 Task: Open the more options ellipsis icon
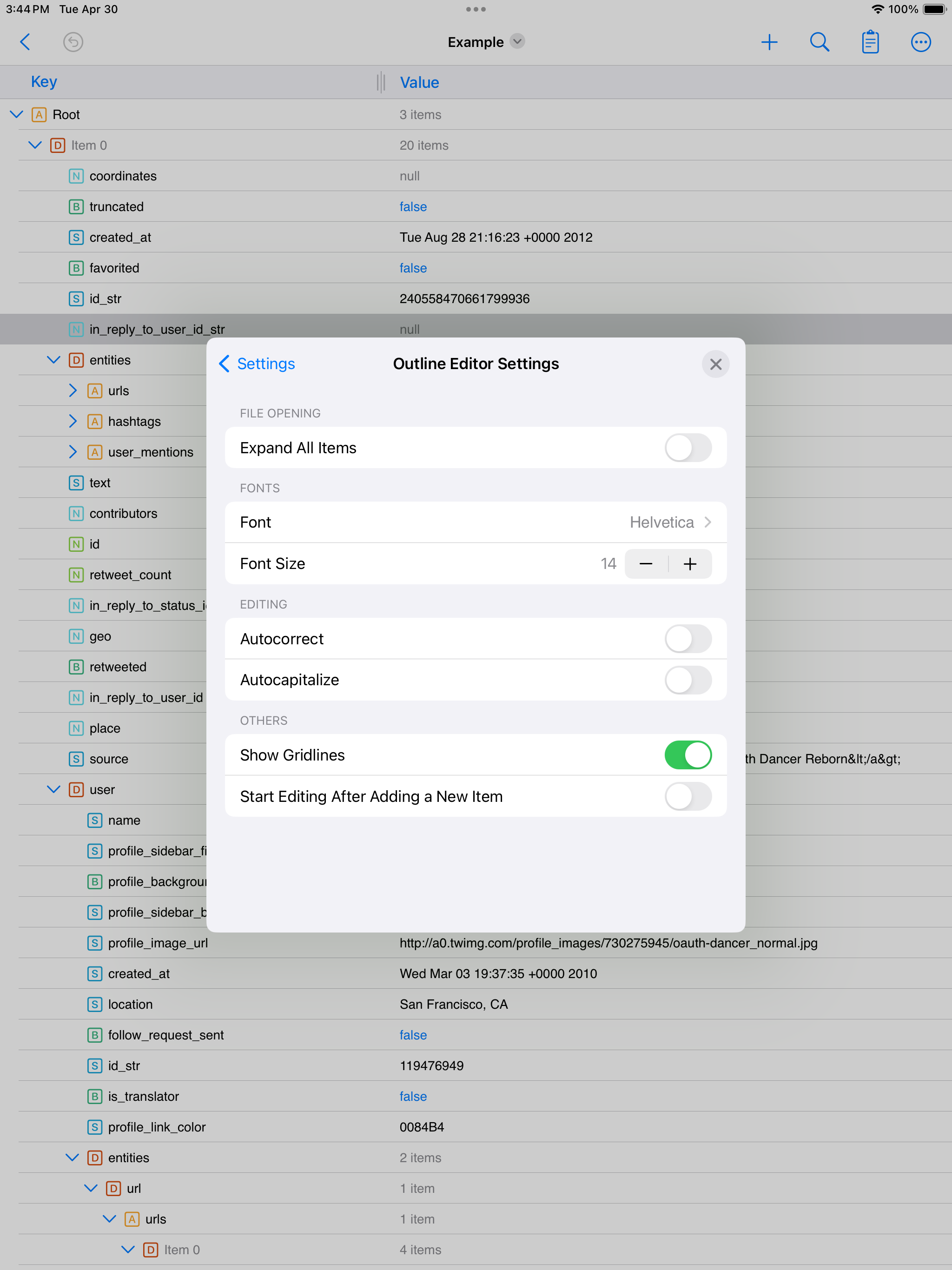click(x=920, y=42)
